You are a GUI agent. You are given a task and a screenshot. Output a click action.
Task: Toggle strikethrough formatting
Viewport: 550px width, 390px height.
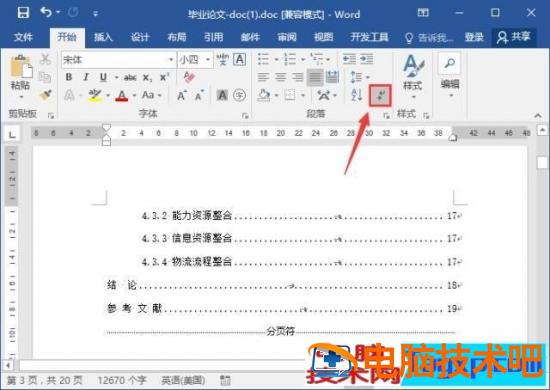click(x=130, y=78)
